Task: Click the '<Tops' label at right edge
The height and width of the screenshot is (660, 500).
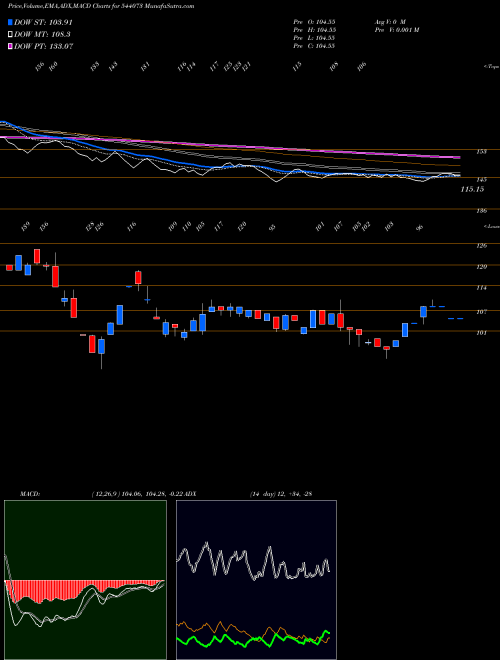Action: point(491,67)
